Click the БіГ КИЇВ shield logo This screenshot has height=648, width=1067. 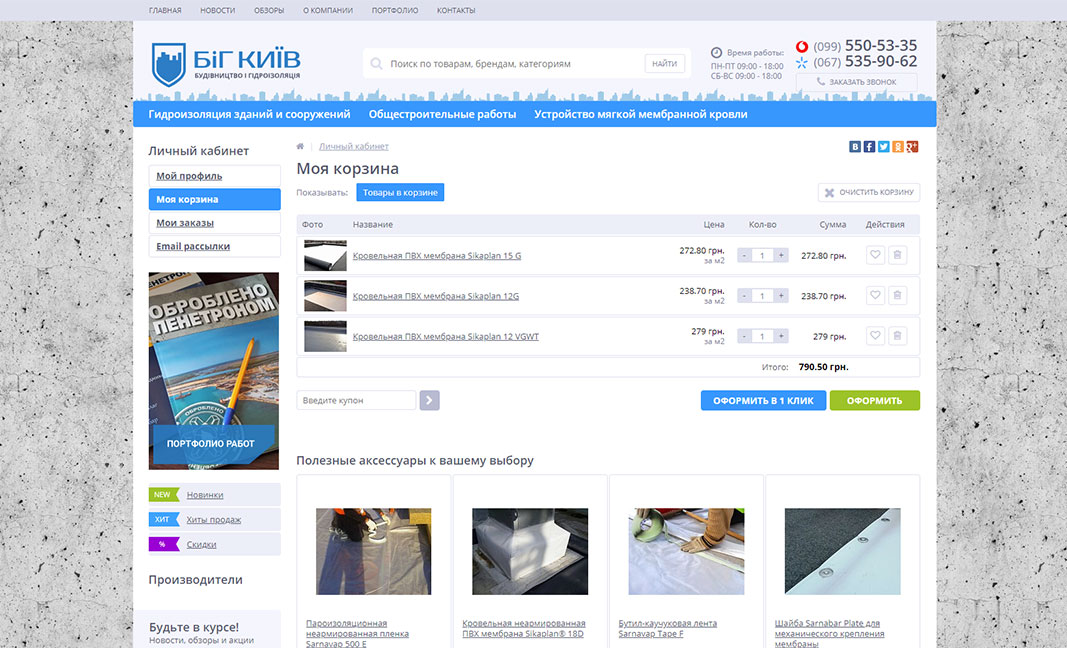click(168, 64)
